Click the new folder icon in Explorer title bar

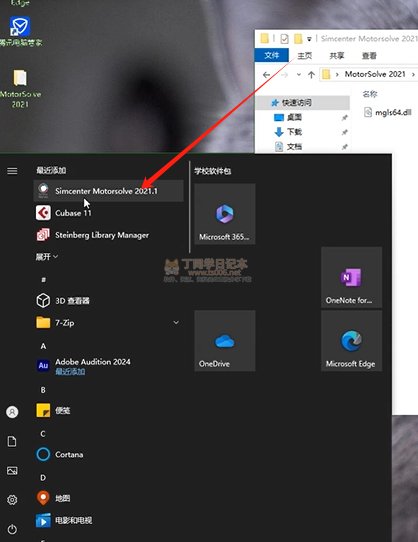click(x=298, y=38)
